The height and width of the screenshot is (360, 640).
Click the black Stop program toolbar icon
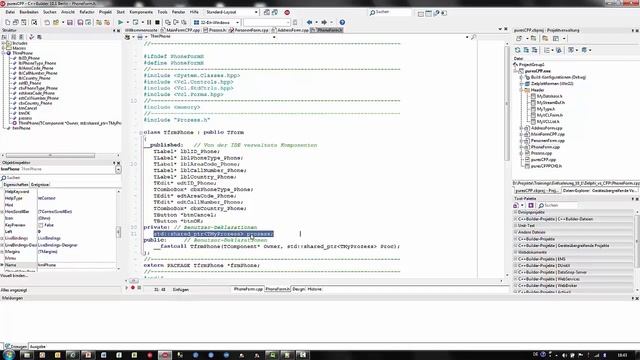click(157, 22)
